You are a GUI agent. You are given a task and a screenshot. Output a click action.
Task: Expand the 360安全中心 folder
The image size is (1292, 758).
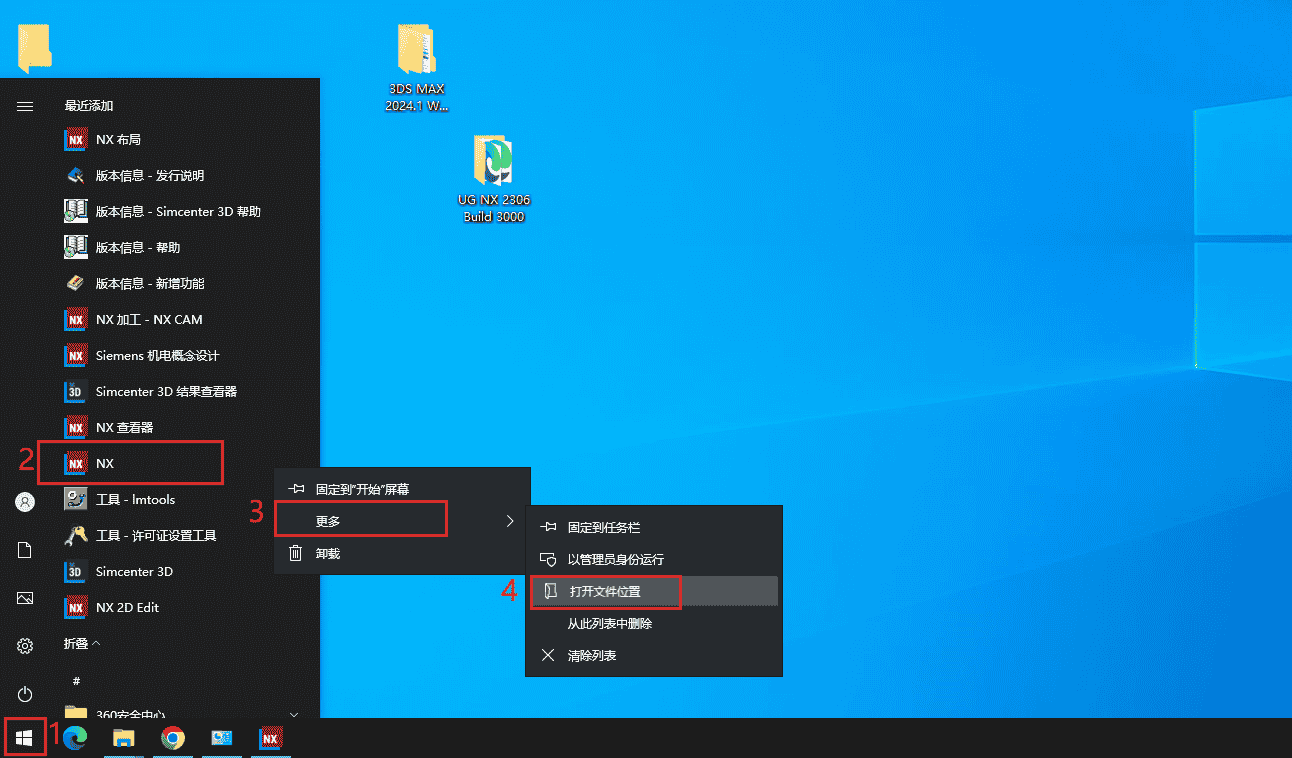[x=180, y=715]
